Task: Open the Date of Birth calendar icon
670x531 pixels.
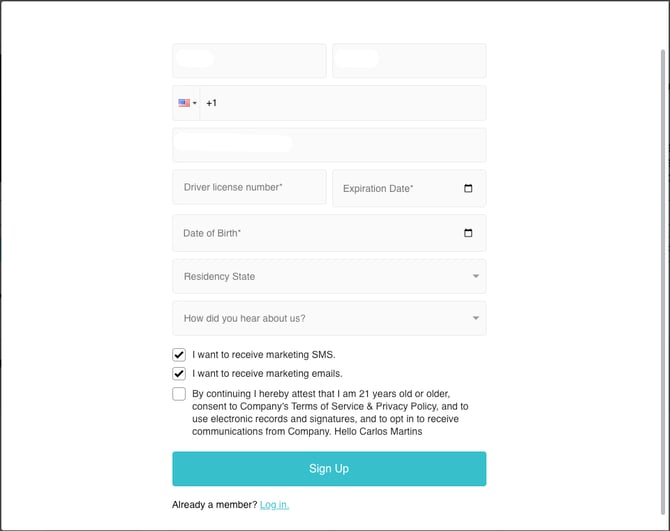Action: pos(468,233)
